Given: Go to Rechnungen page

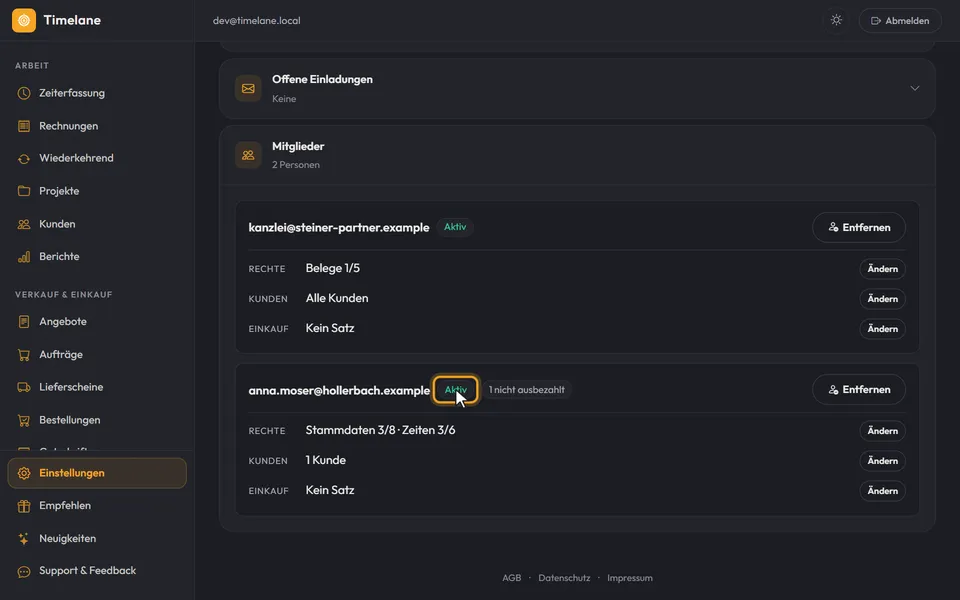Looking at the screenshot, I should [x=97, y=126].
